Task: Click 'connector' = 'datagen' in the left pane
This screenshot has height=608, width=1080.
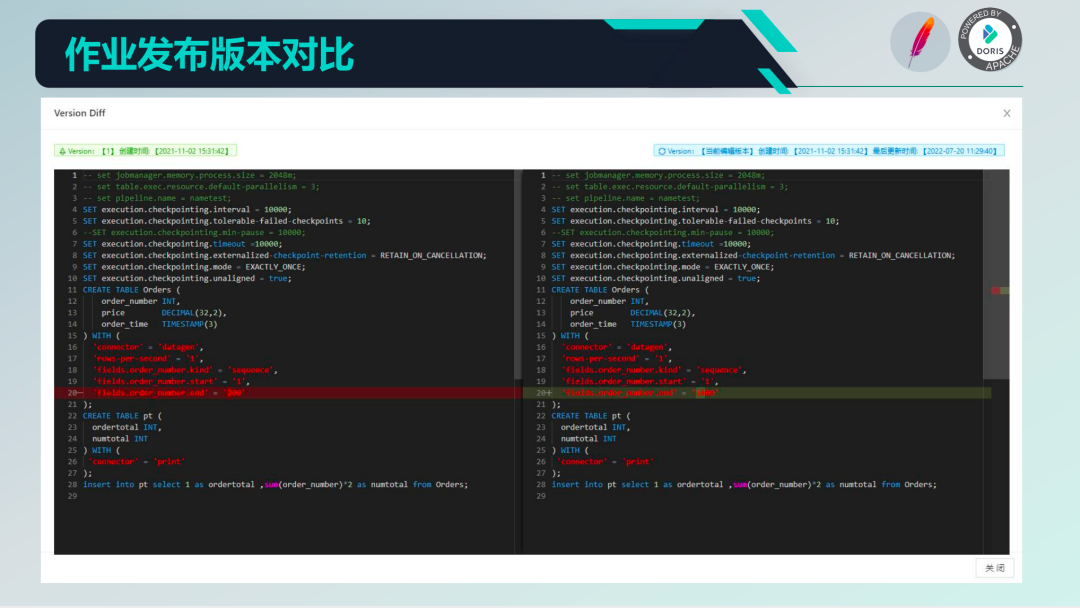Action: [148, 347]
